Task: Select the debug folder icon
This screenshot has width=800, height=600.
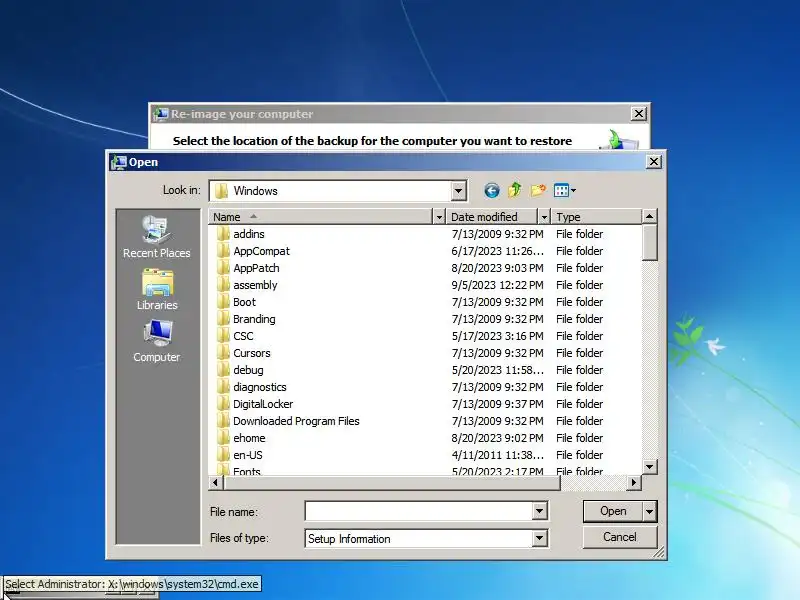Action: (x=223, y=370)
